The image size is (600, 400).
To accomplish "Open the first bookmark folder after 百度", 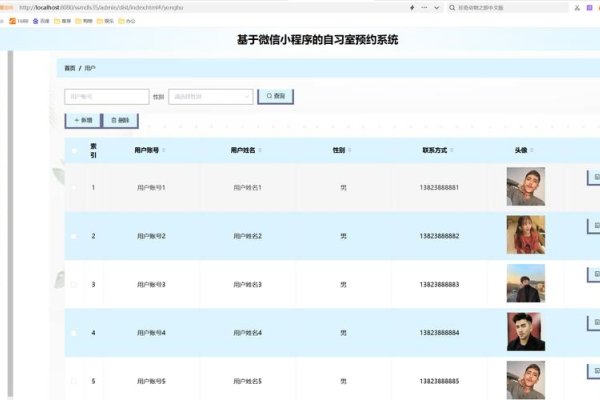I will coord(63,21).
